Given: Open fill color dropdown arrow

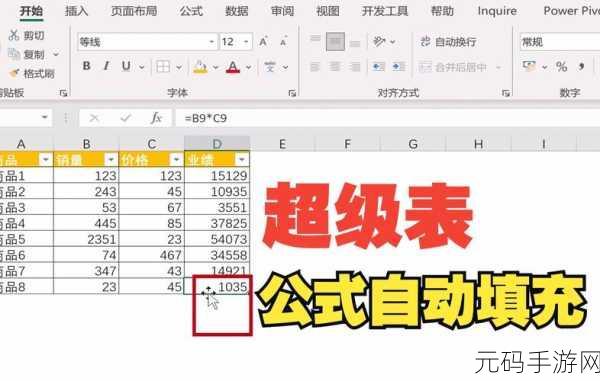Looking at the screenshot, I should pos(215,68).
